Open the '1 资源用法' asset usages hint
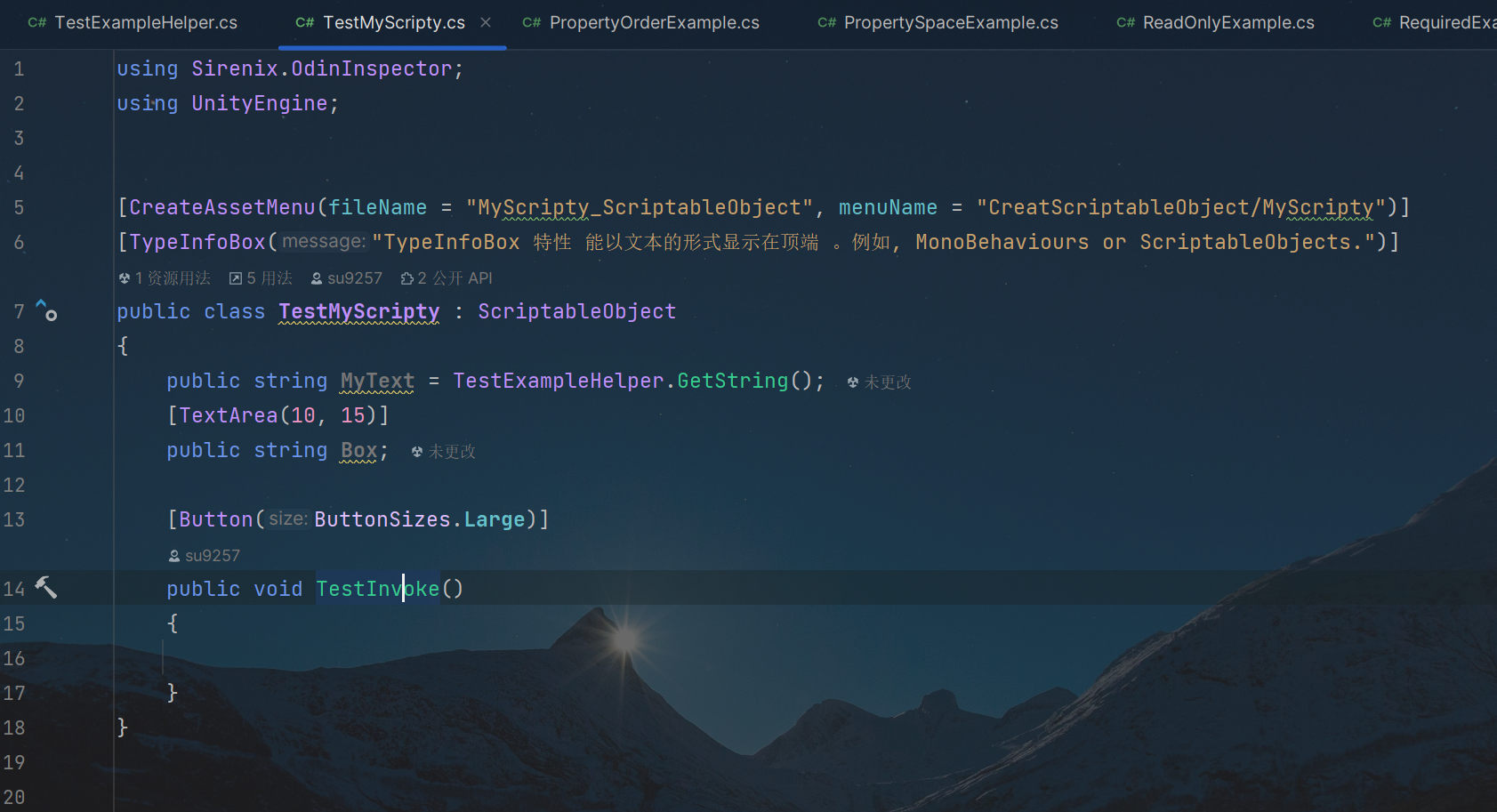The height and width of the screenshot is (812, 1497). (165, 278)
